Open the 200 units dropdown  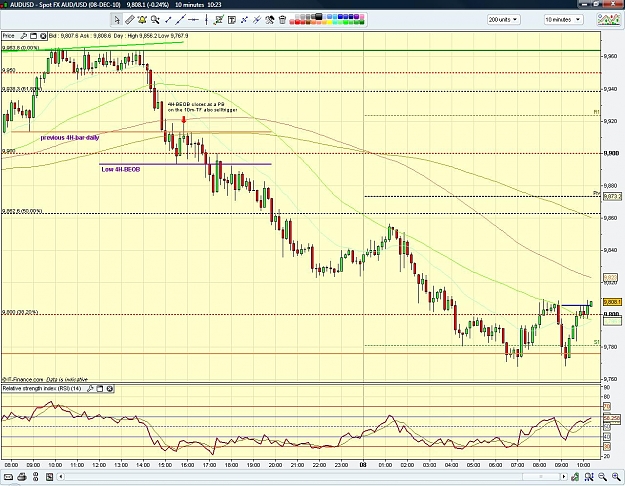click(503, 20)
